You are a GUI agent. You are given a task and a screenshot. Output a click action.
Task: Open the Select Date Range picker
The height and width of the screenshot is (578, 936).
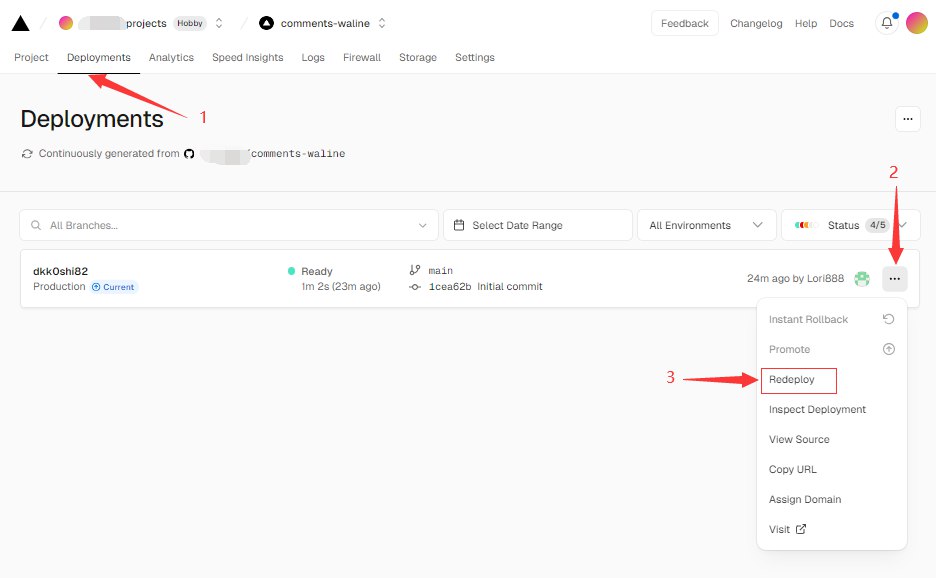coord(538,226)
